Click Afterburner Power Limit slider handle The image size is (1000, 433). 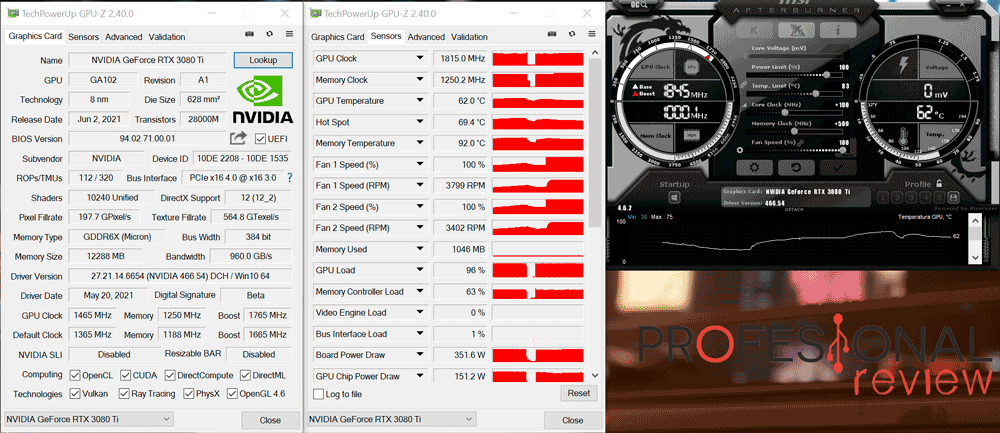pyautogui.click(x=827, y=75)
